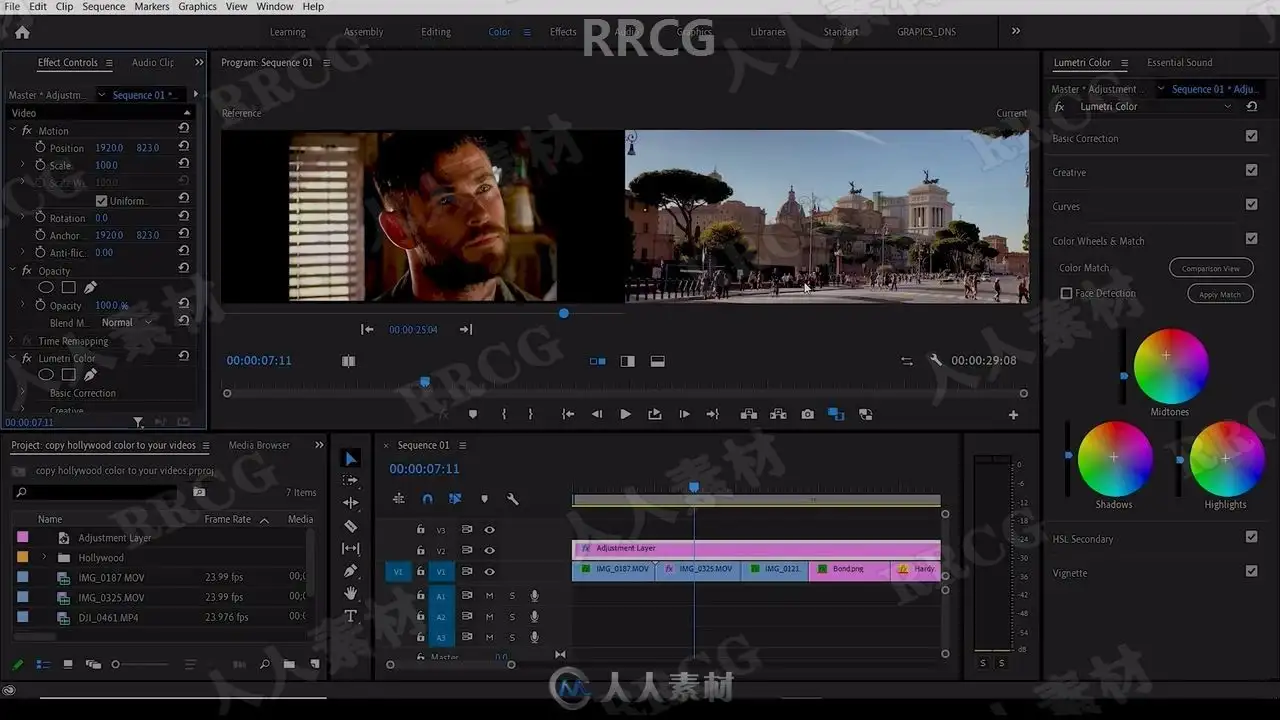Select the Hand tool
This screenshot has height=720, width=1280.
tap(350, 594)
